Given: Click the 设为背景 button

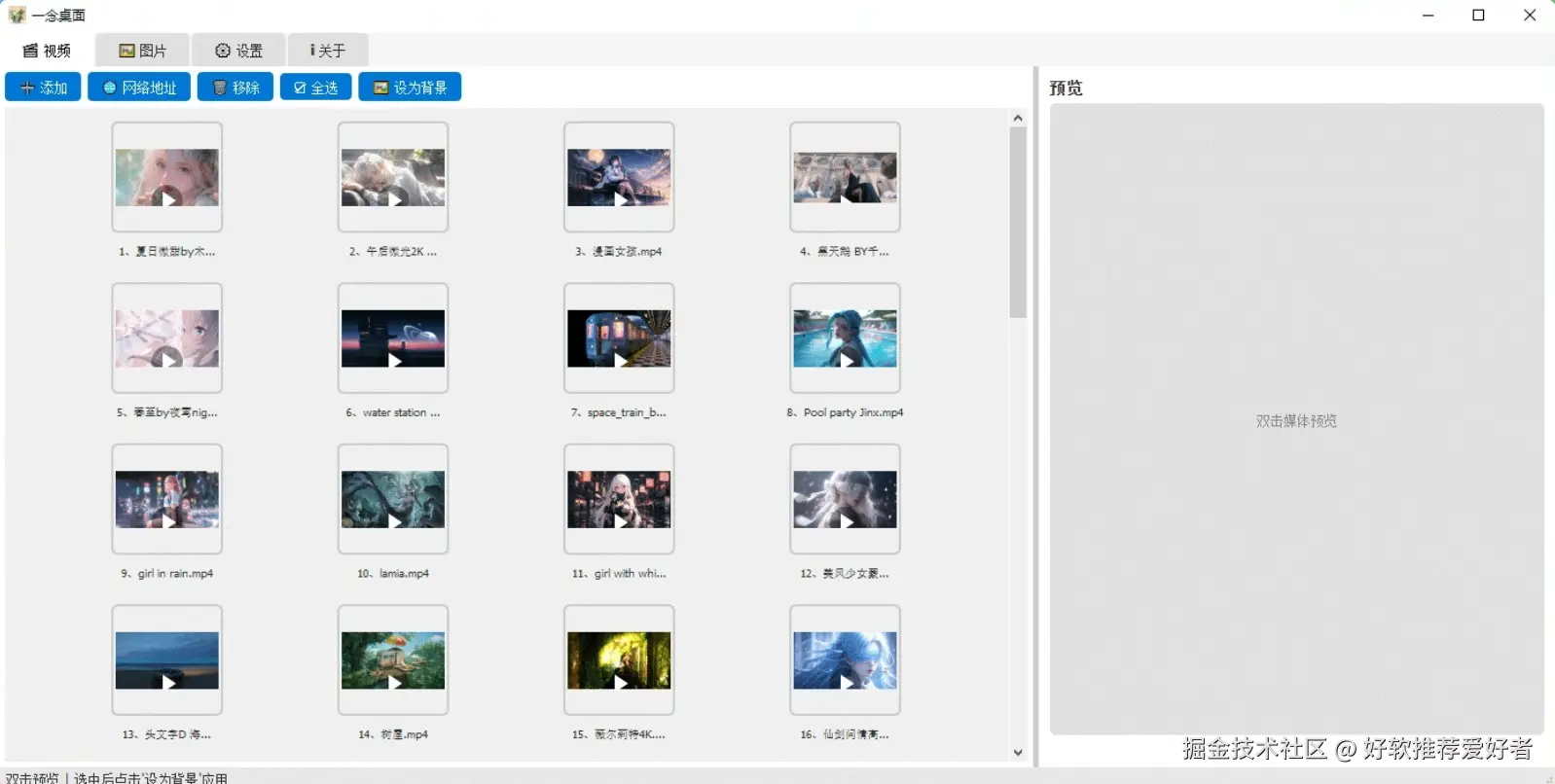Looking at the screenshot, I should click(x=410, y=88).
